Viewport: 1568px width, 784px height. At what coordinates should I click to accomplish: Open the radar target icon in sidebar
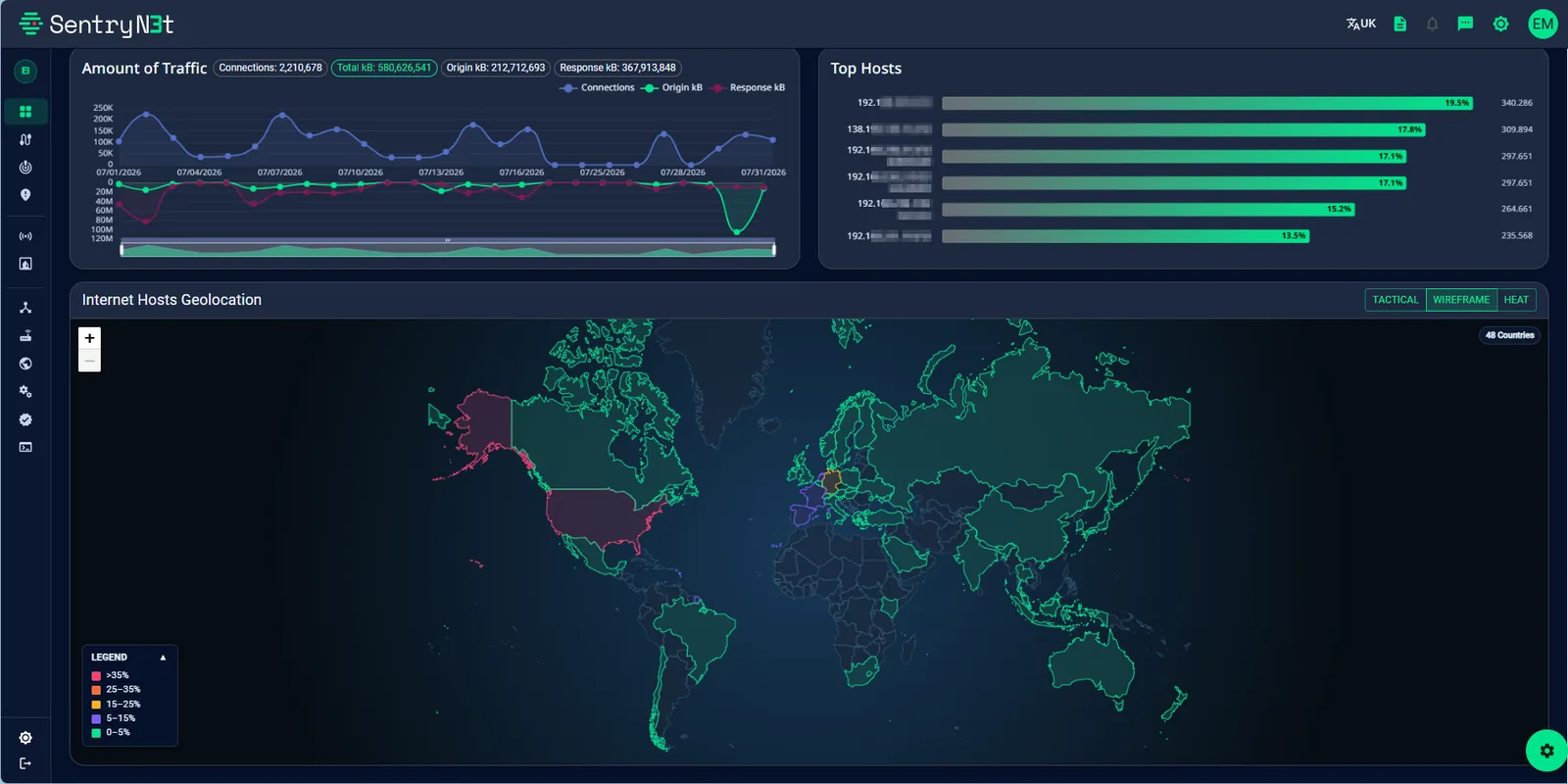click(x=25, y=168)
